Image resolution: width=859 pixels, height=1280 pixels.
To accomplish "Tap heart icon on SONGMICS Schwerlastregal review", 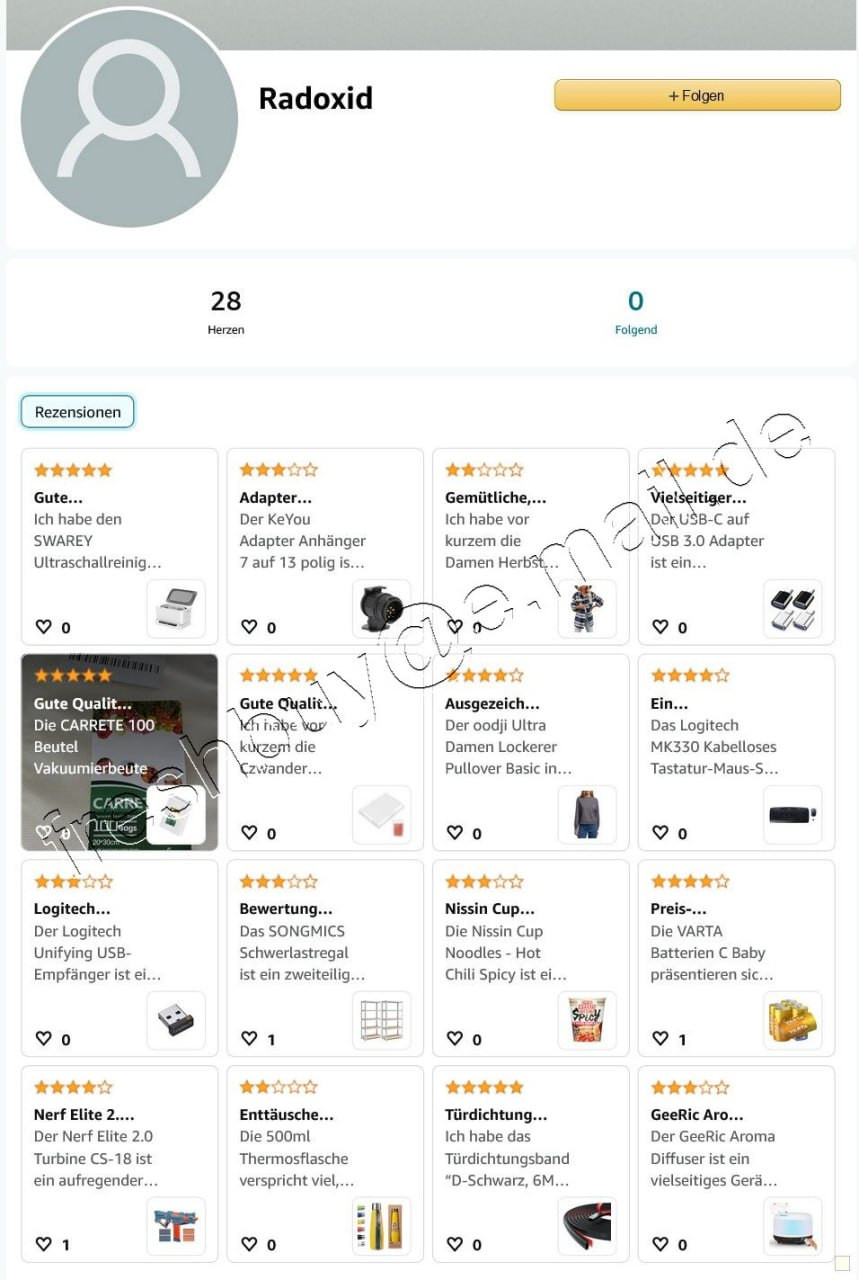I will coord(249,1039).
